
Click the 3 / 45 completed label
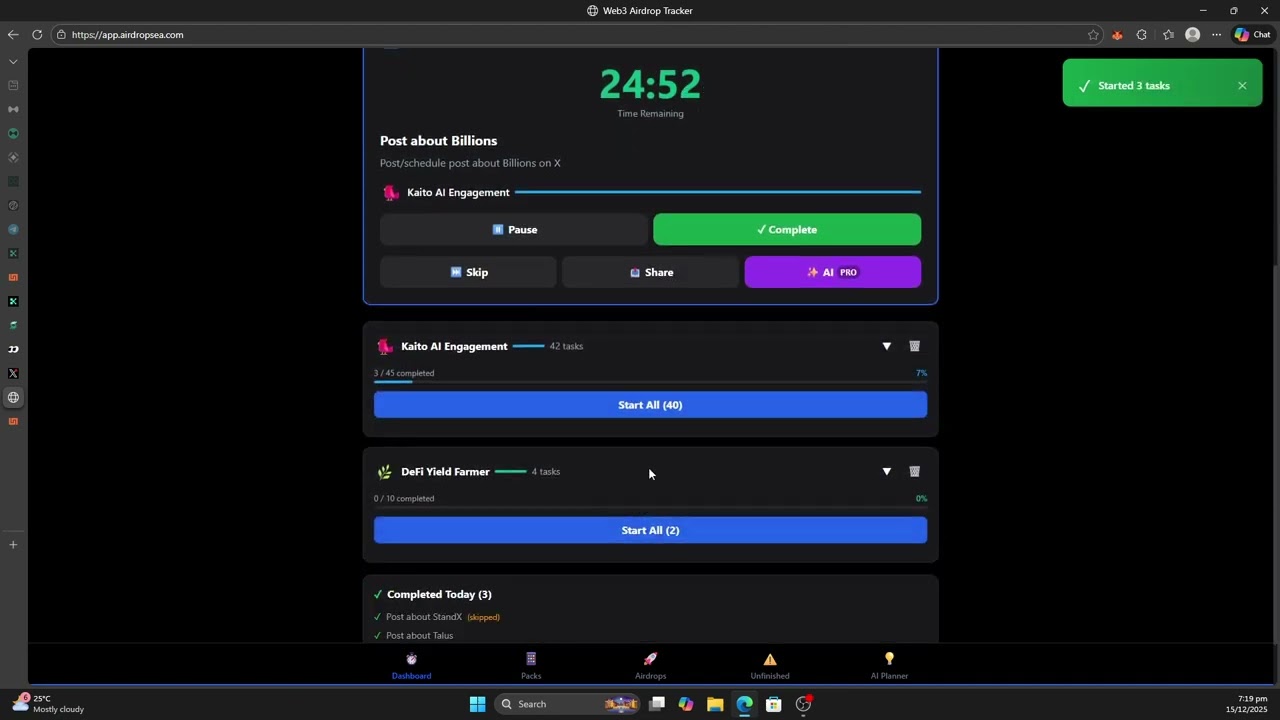point(404,373)
